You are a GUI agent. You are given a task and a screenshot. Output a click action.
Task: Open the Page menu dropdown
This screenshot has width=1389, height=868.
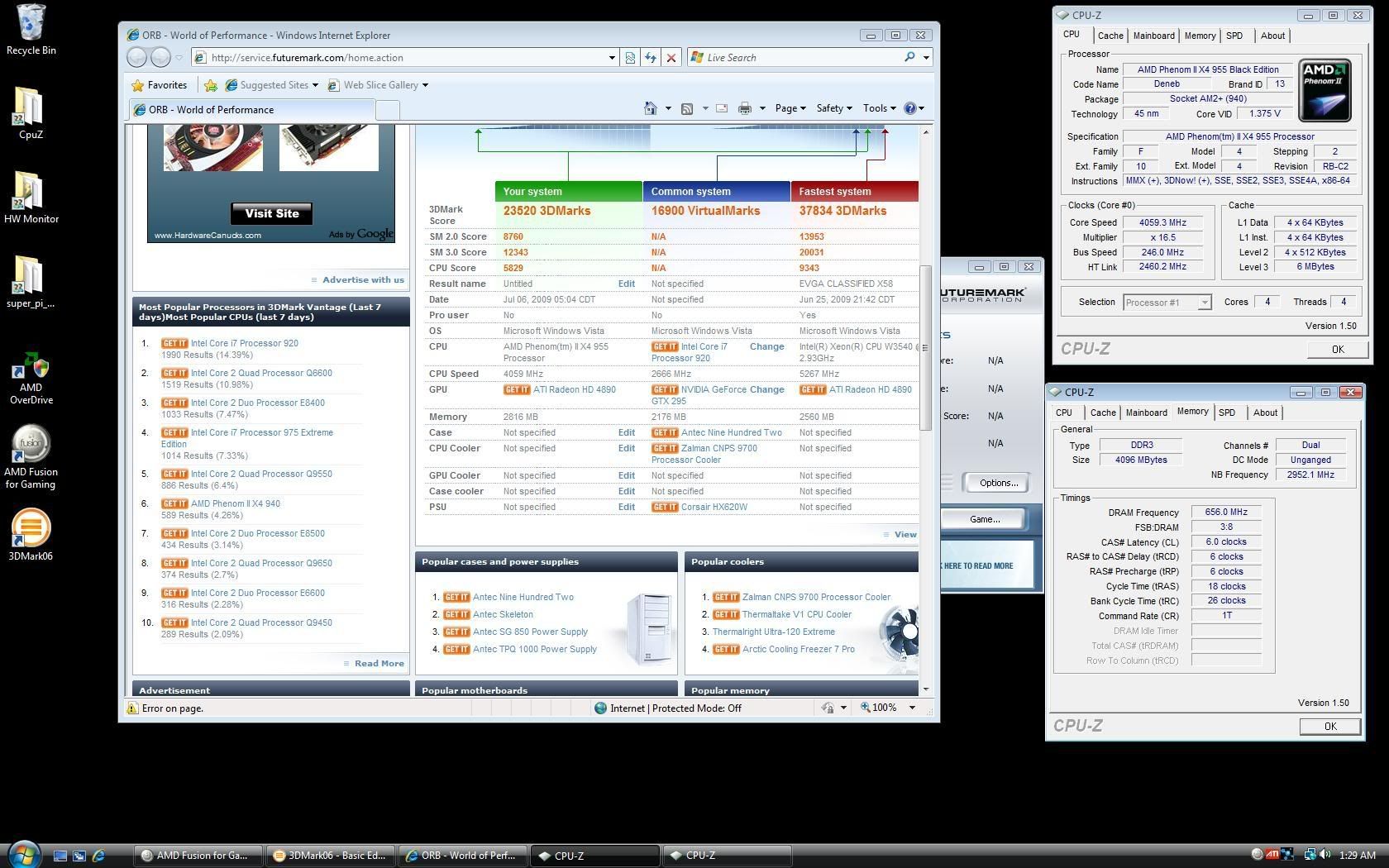pyautogui.click(x=790, y=108)
